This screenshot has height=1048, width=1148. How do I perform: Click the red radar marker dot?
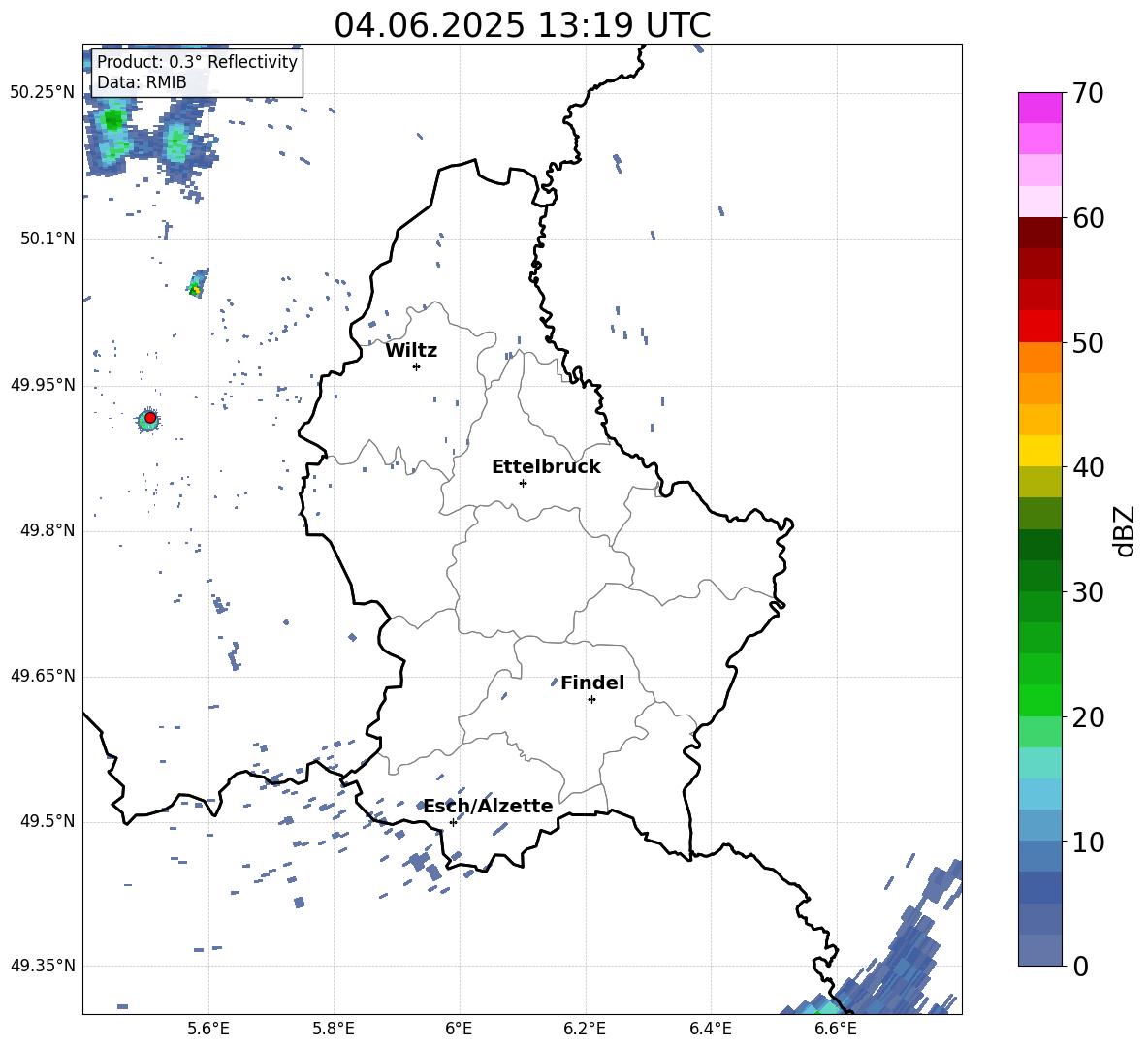pyautogui.click(x=150, y=418)
